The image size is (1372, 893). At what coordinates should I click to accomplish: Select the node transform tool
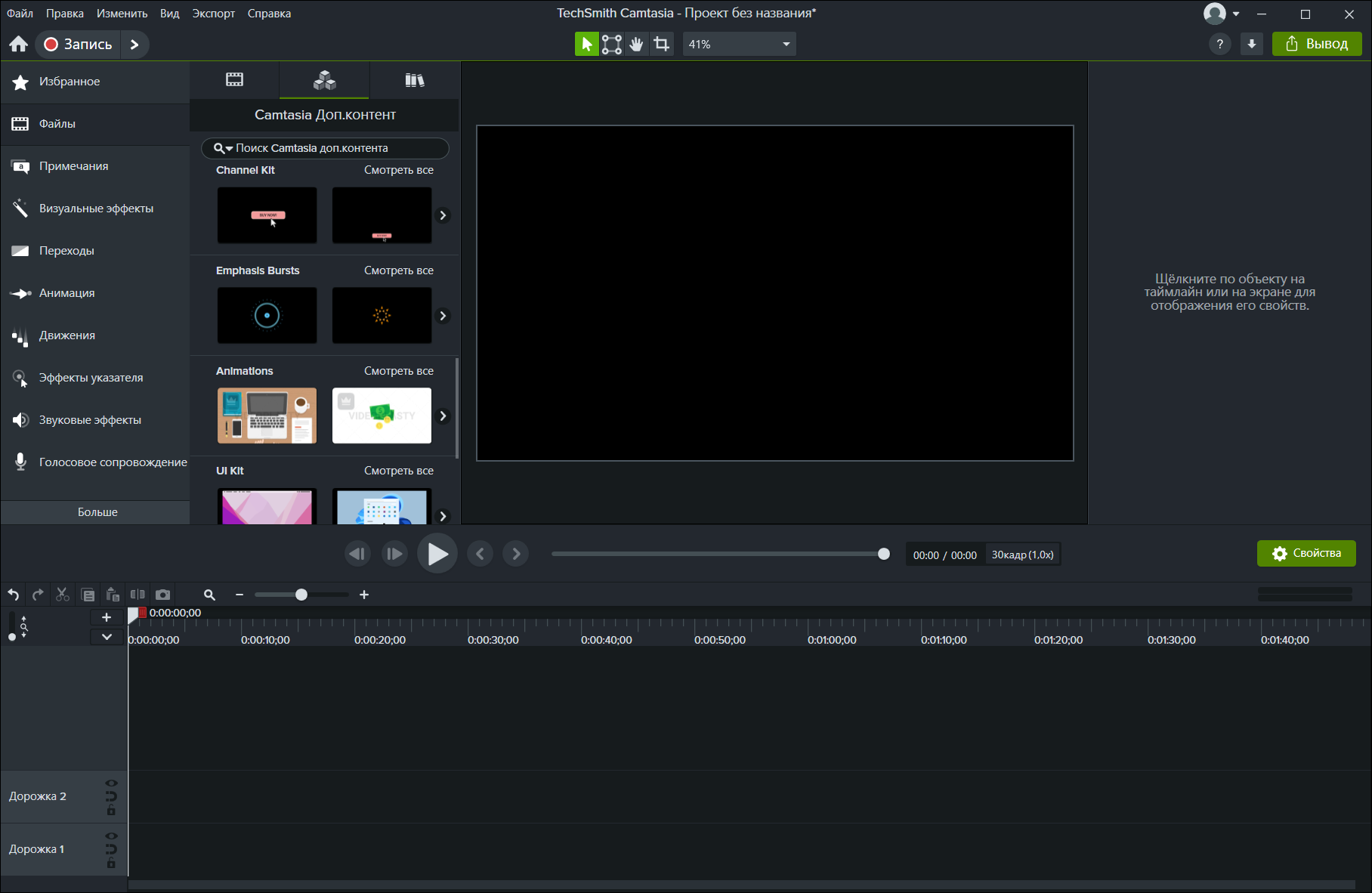pos(612,44)
